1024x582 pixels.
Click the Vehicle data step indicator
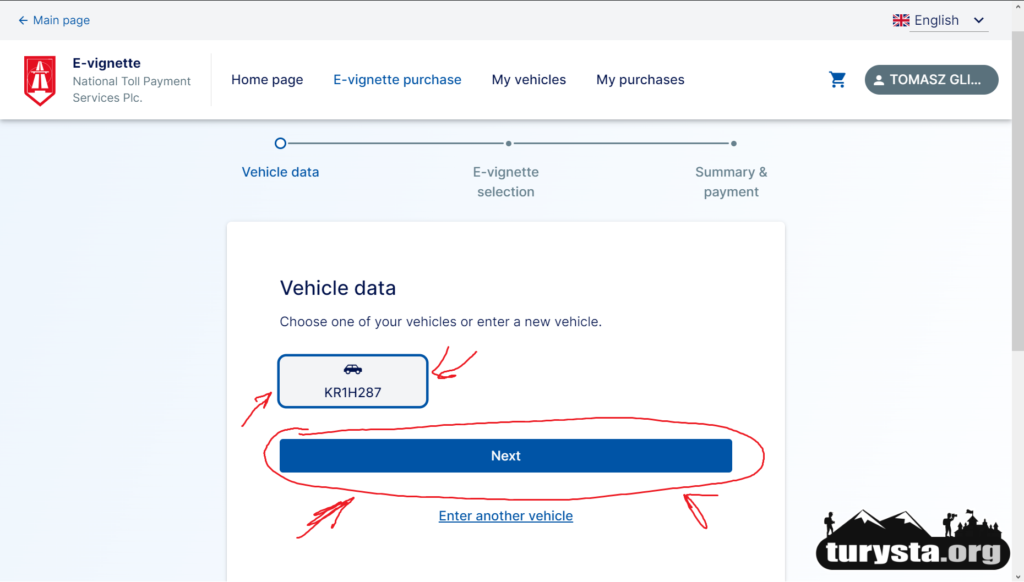point(280,144)
